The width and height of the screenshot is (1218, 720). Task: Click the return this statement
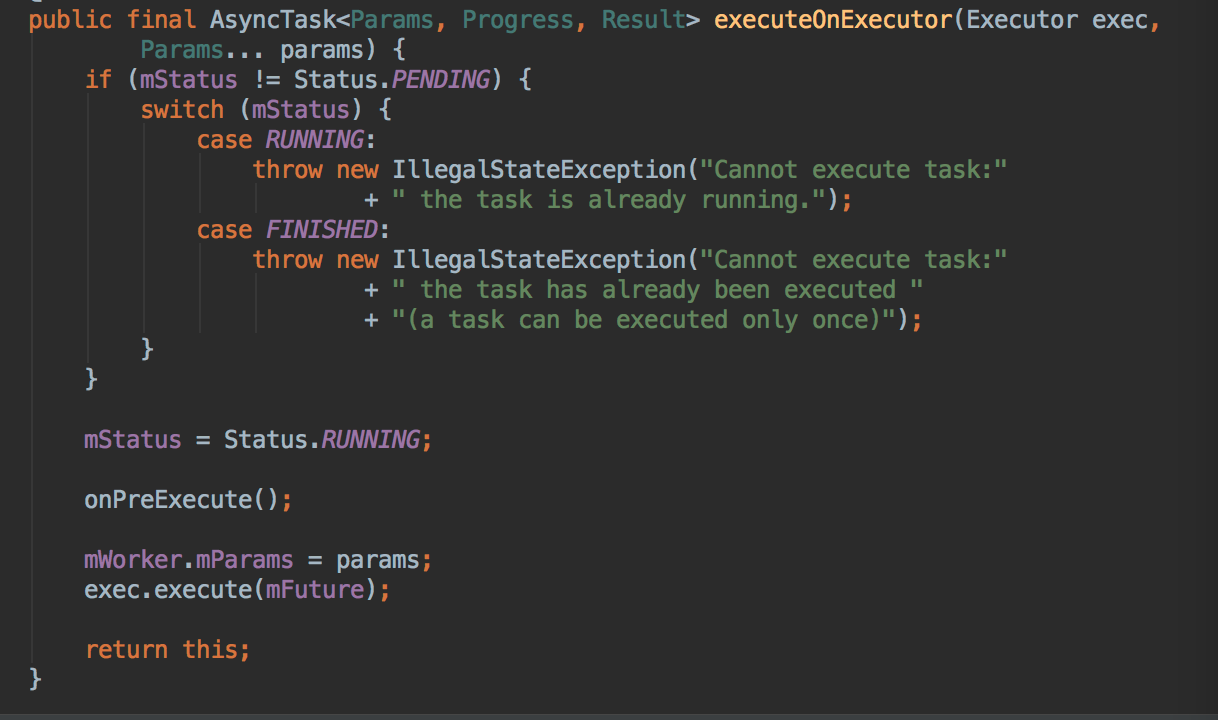[x=167, y=649]
